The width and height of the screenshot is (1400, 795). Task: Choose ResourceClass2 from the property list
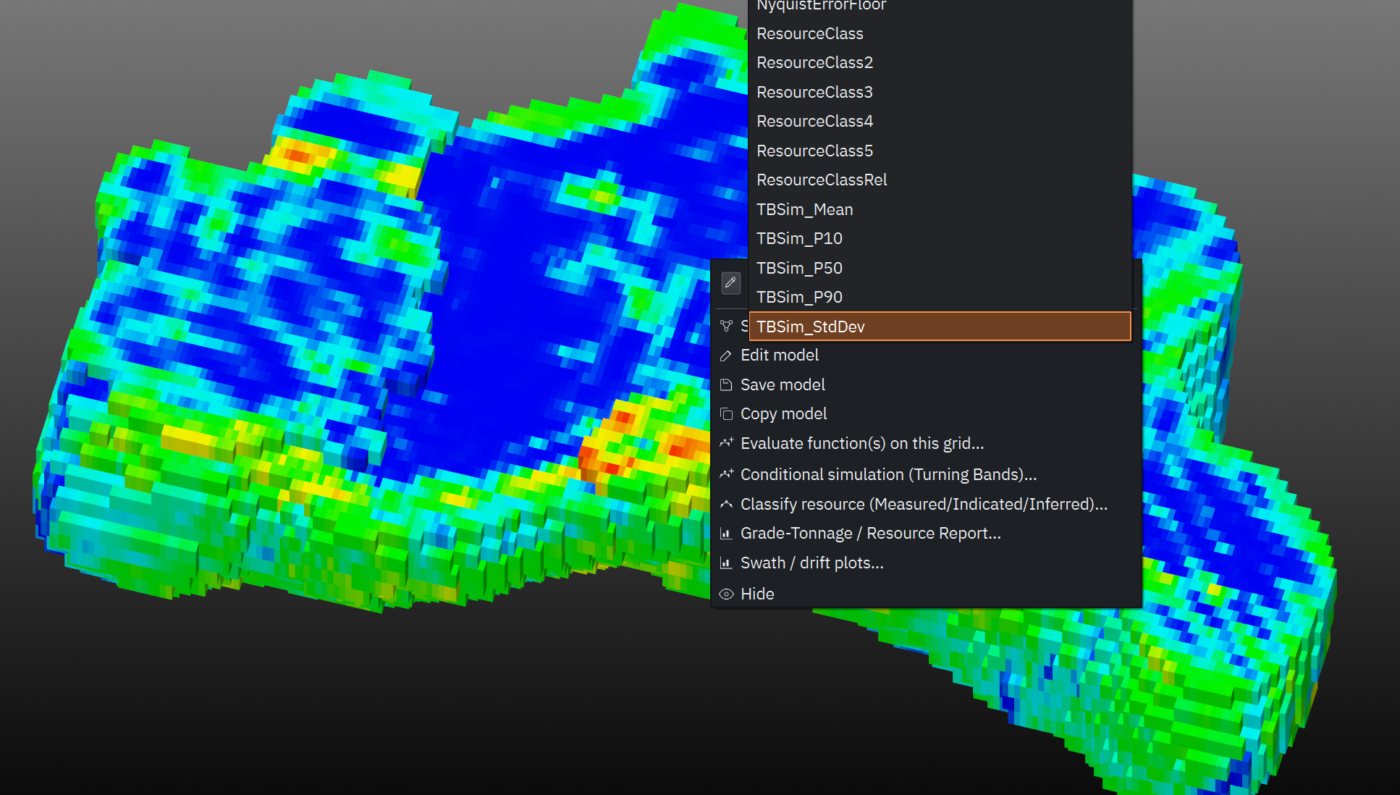[940, 62]
